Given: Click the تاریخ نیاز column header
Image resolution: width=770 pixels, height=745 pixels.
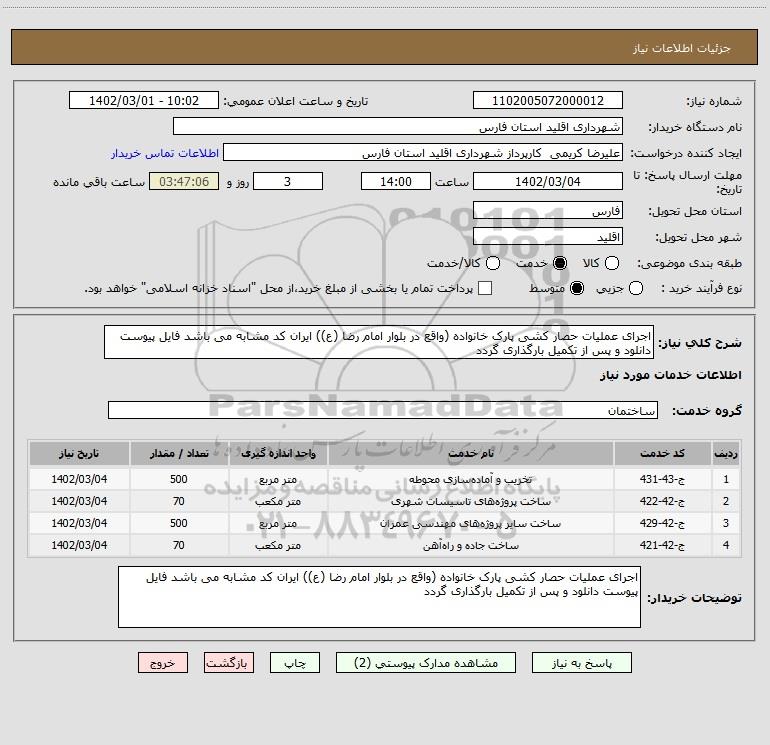Looking at the screenshot, I should [x=79, y=453].
